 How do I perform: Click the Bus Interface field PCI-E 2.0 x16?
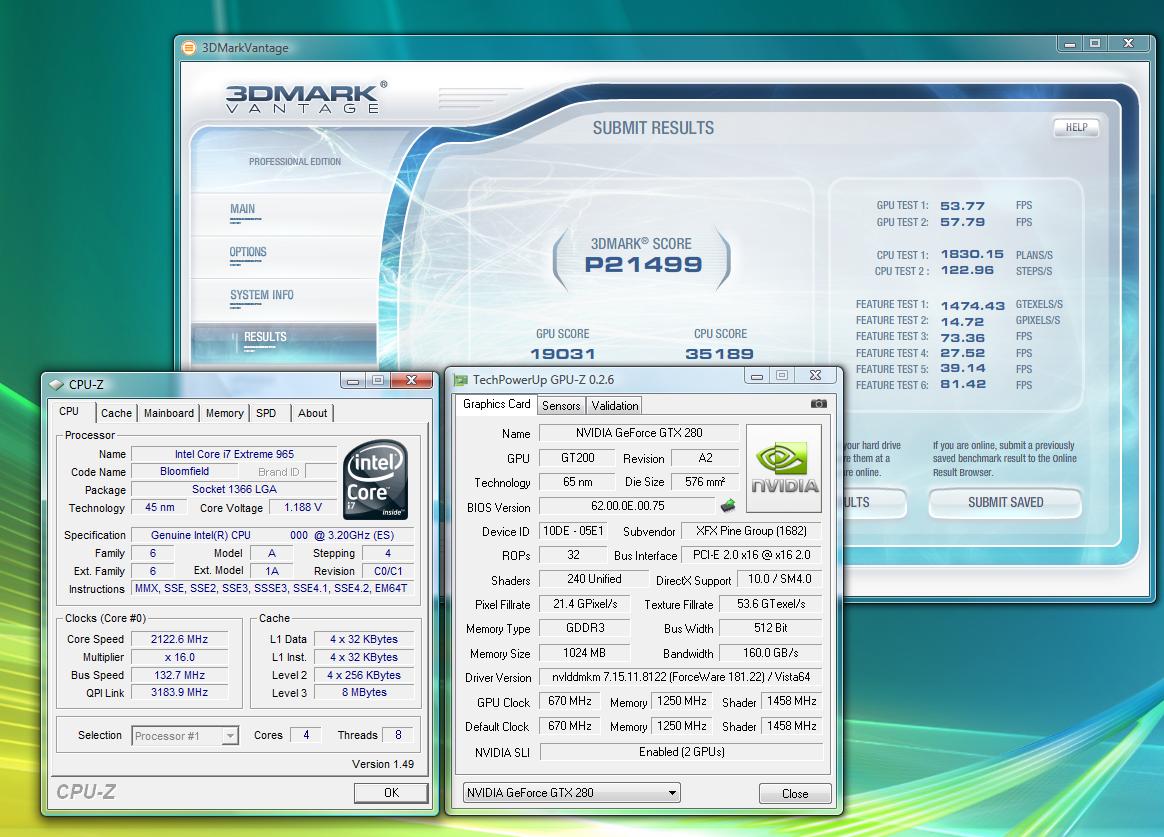pos(751,555)
